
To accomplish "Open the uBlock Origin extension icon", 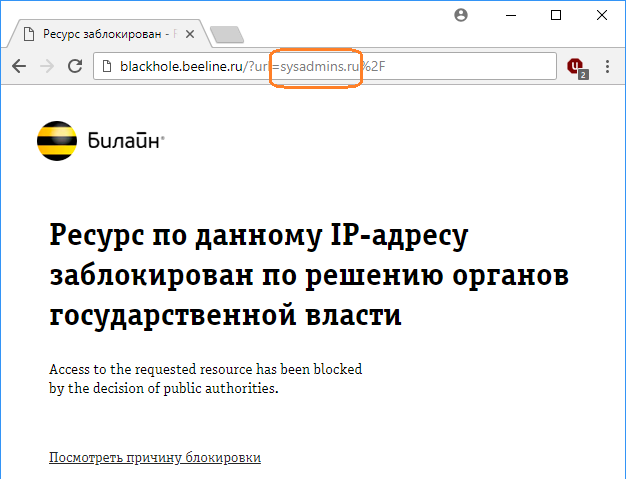I will pos(577,67).
